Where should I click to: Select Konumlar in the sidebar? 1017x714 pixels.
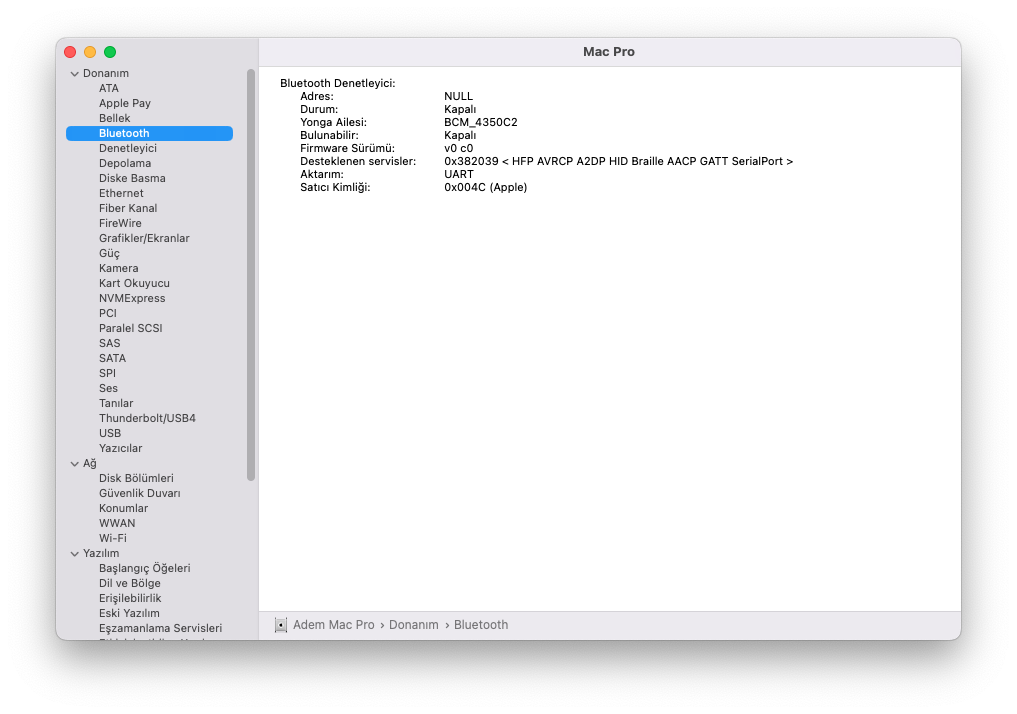[123, 508]
